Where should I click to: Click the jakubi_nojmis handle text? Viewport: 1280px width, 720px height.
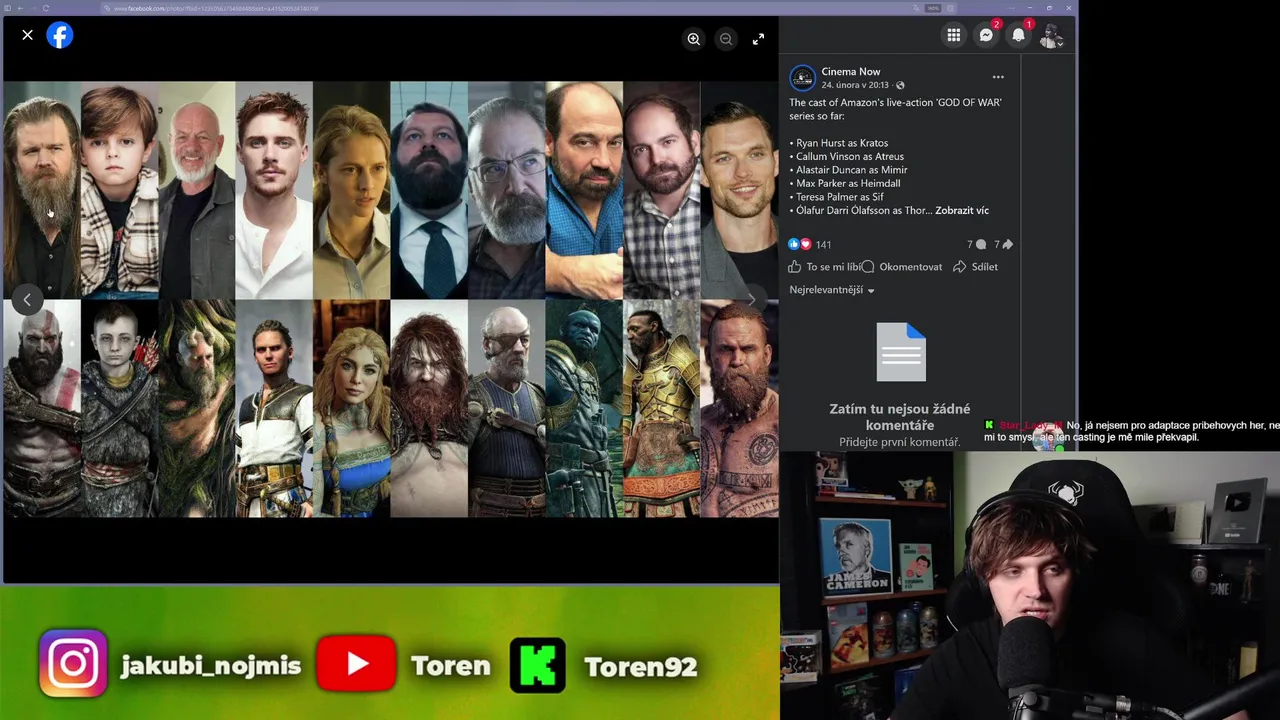pyautogui.click(x=211, y=667)
